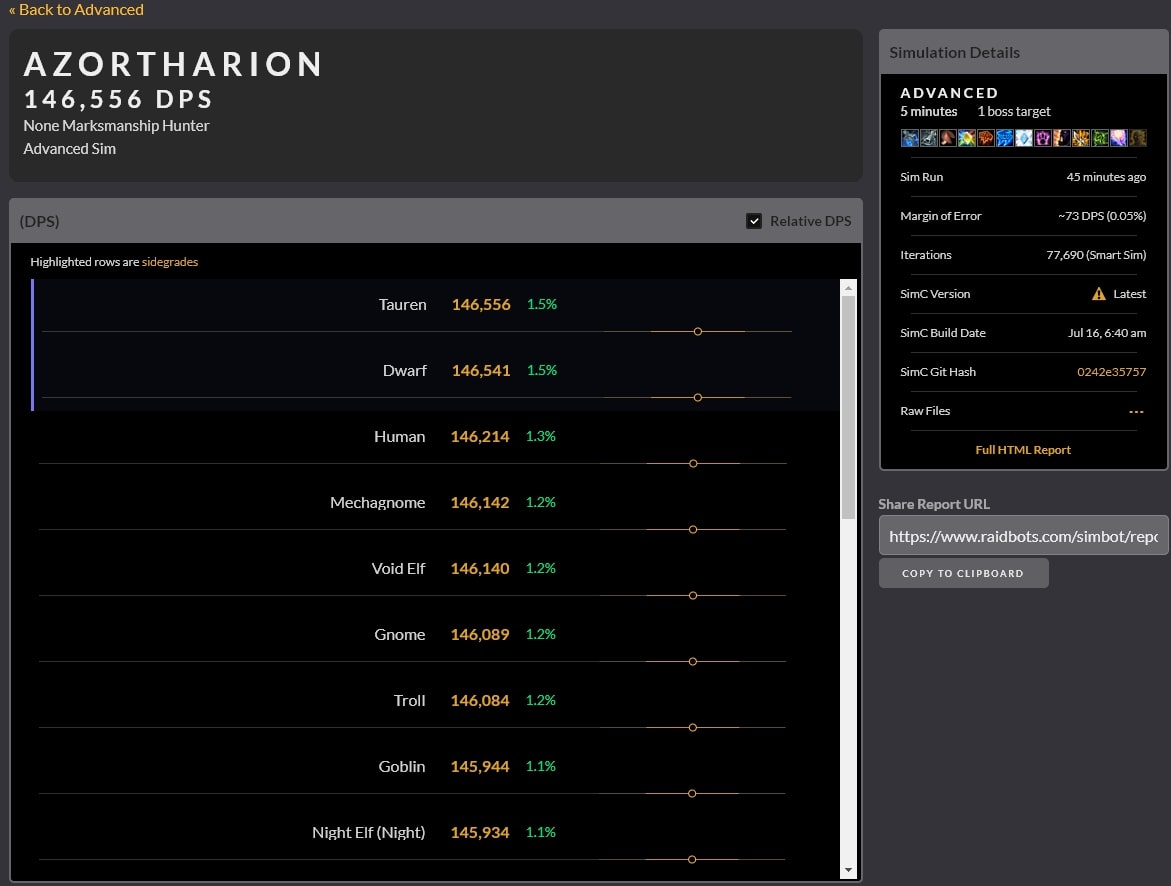
Task: Open the SimC Git Hash 0242e35757 link
Action: pyautogui.click(x=1111, y=372)
